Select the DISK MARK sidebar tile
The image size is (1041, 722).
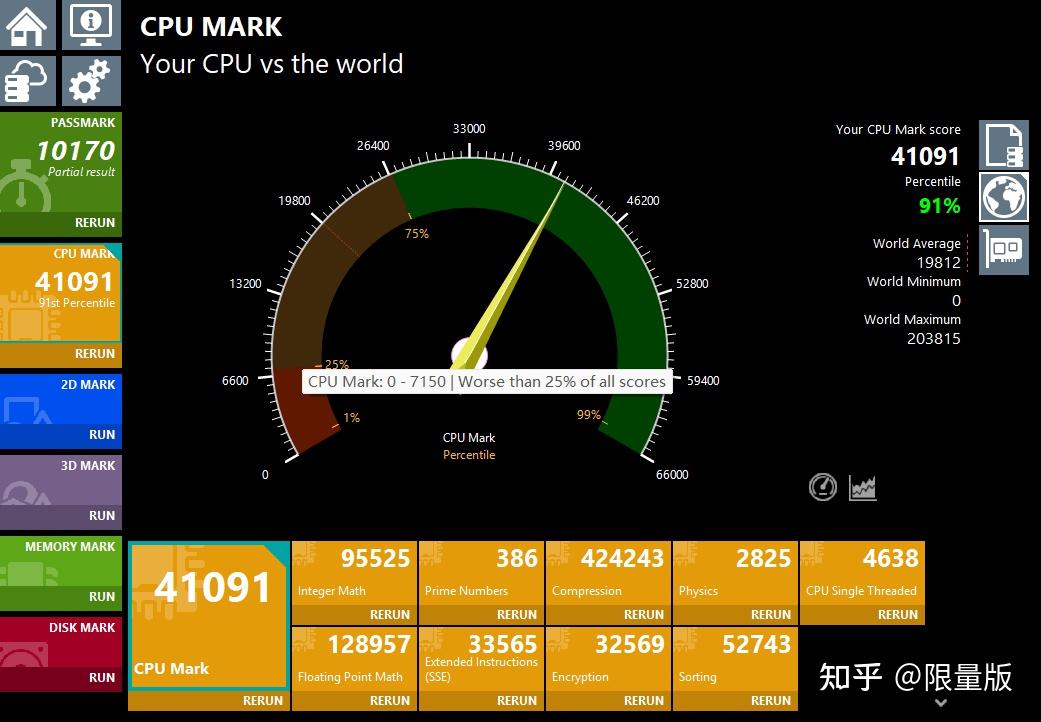60,642
